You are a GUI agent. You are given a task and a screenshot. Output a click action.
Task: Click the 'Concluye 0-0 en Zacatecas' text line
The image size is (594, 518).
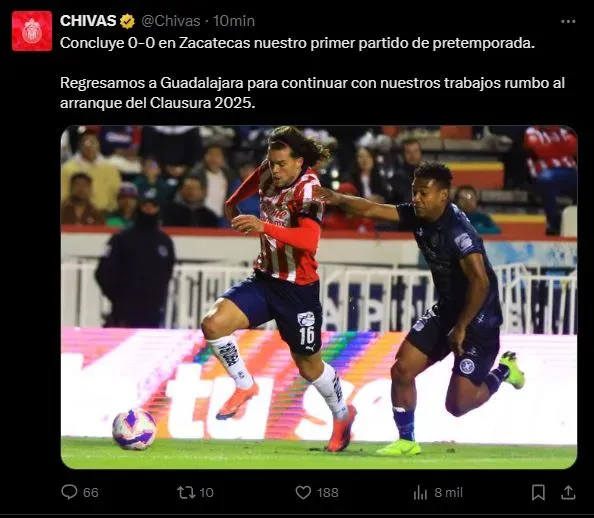click(x=297, y=43)
